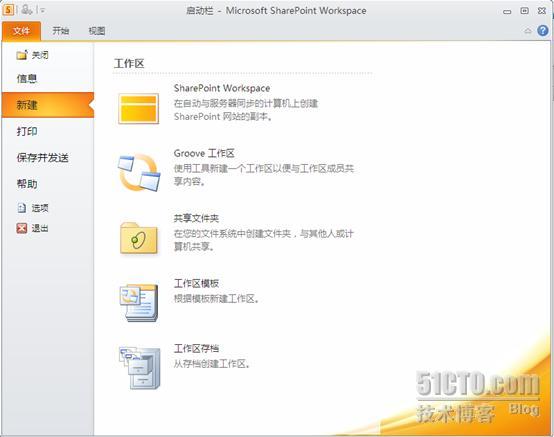Maximize the SharePoint Workspace window
Viewport: 554px width, 437px height.
tap(525, 11)
